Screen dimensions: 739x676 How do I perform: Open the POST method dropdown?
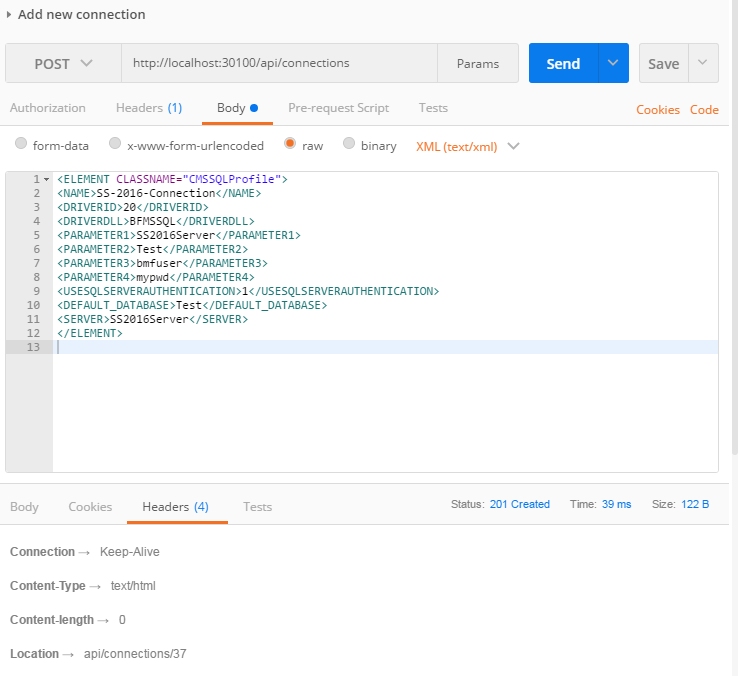[63, 63]
